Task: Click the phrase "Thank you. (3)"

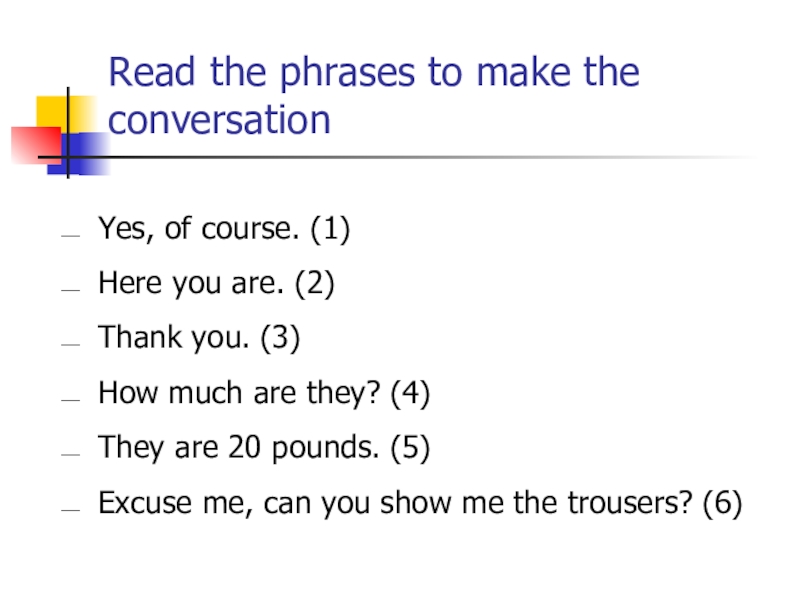Action: [x=199, y=340]
